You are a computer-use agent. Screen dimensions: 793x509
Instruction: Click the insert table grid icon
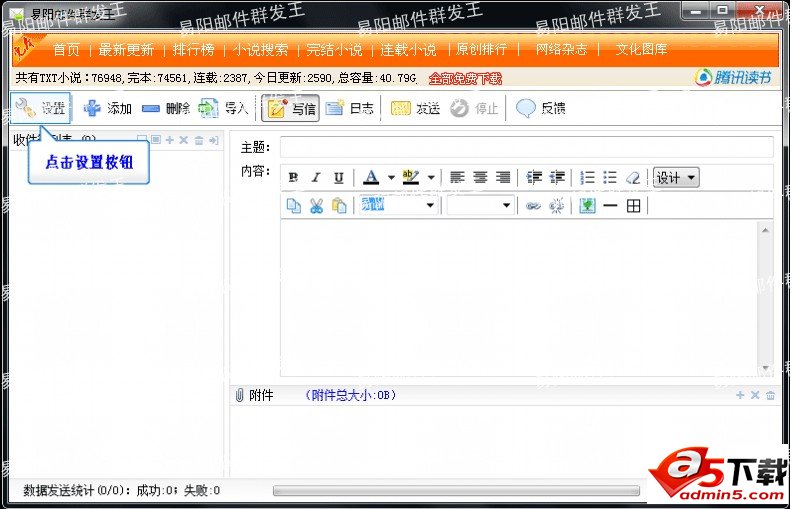click(634, 206)
